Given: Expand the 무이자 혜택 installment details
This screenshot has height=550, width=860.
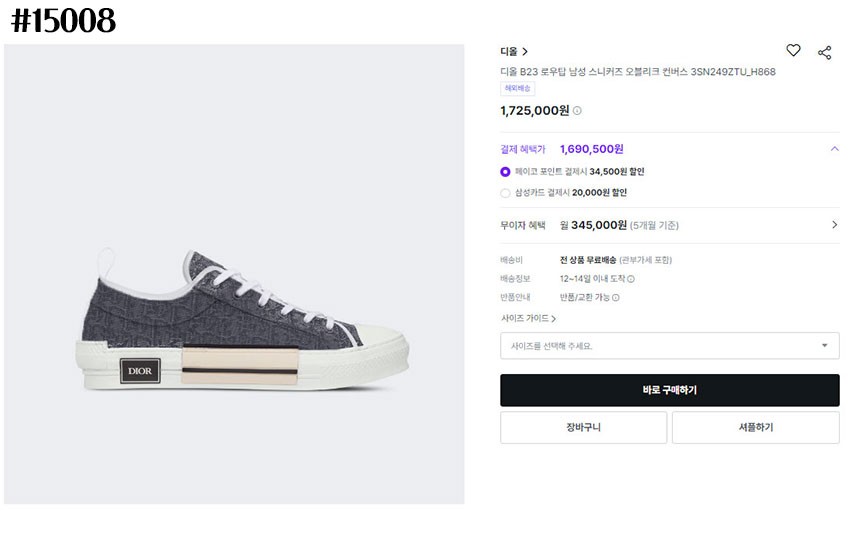Looking at the screenshot, I should tap(834, 225).
